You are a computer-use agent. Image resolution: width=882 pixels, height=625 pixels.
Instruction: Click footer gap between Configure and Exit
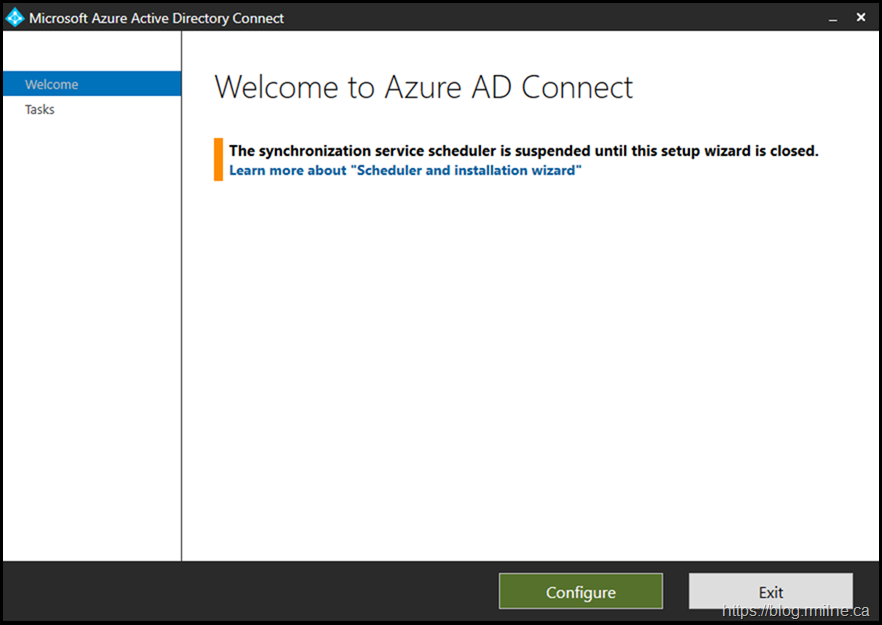pos(676,592)
